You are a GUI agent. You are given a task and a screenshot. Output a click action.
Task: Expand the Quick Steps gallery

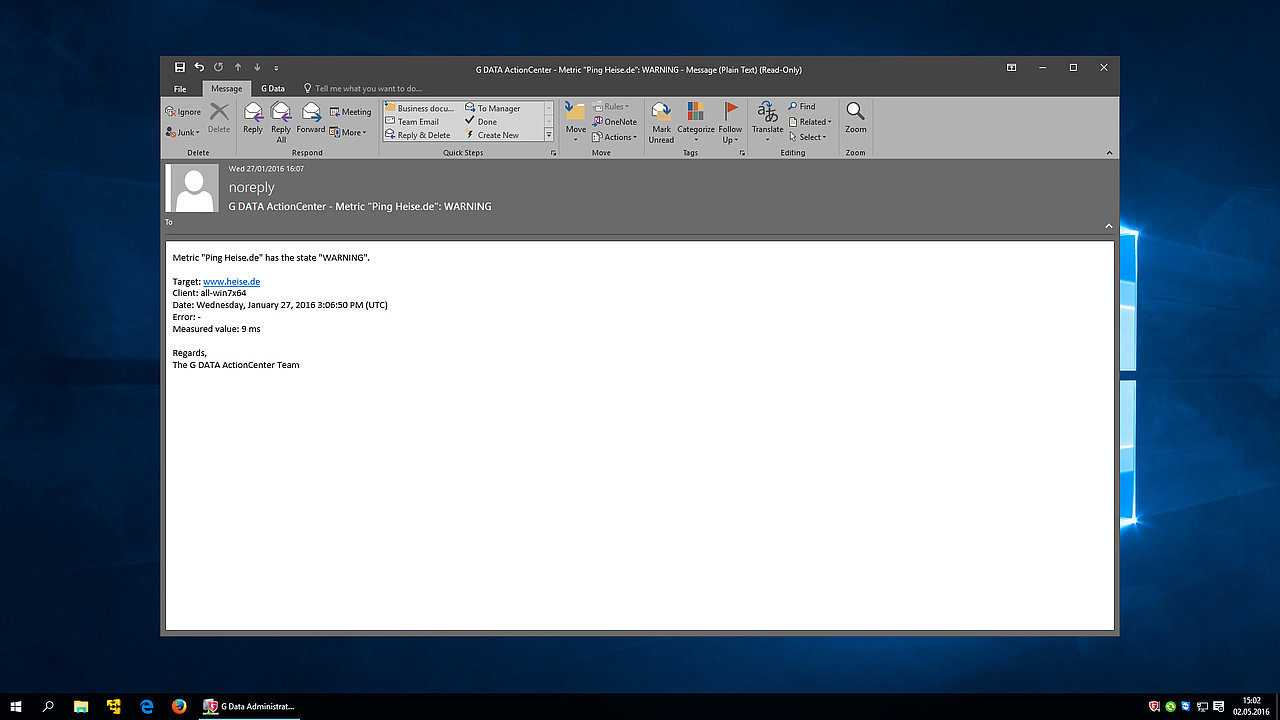click(548, 134)
